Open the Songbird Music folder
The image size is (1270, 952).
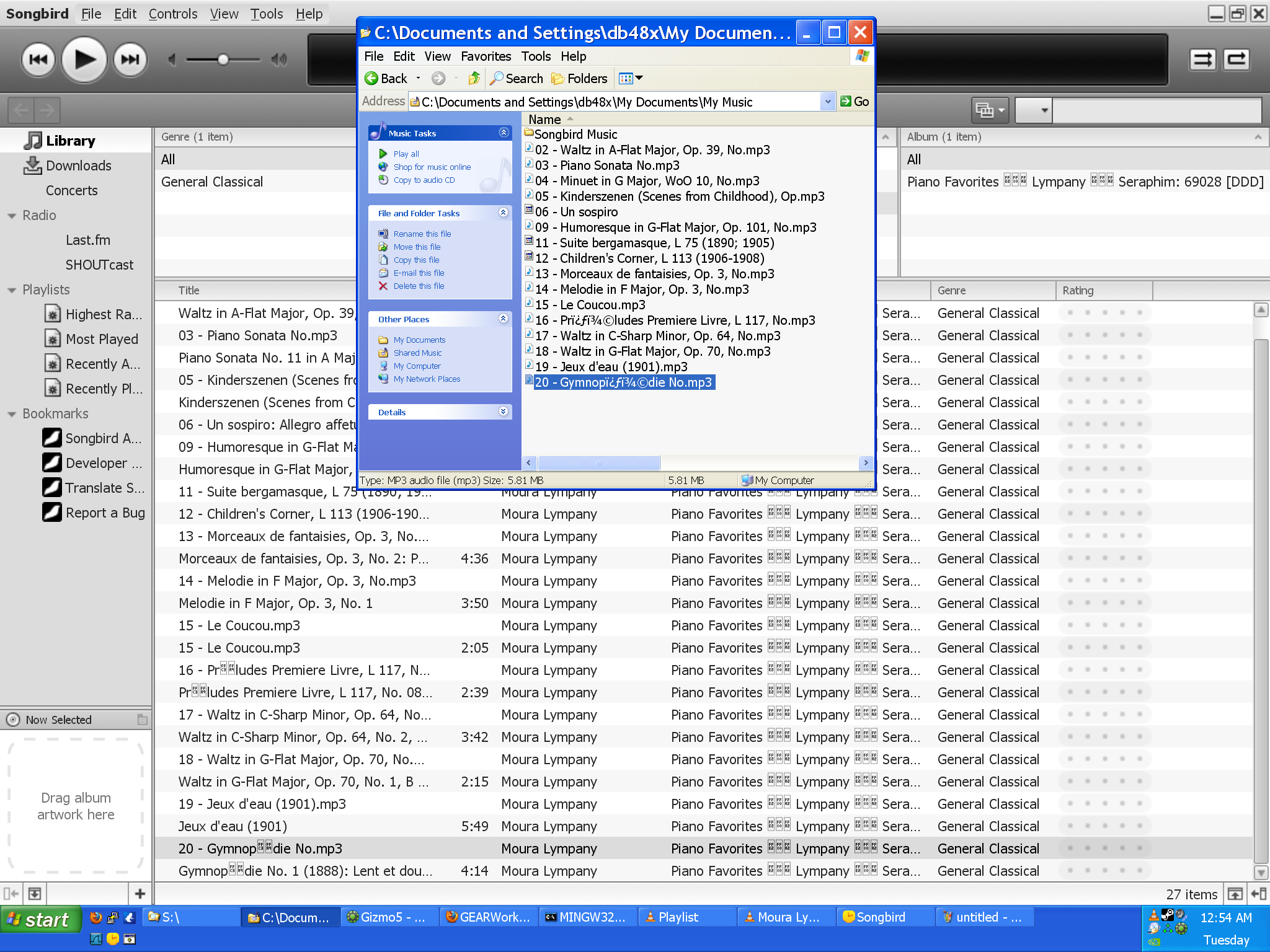click(x=571, y=134)
